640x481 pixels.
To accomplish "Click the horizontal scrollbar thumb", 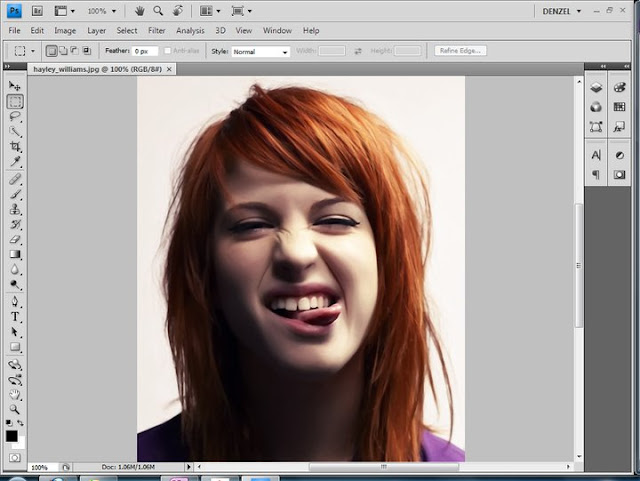I will pyautogui.click(x=383, y=467).
